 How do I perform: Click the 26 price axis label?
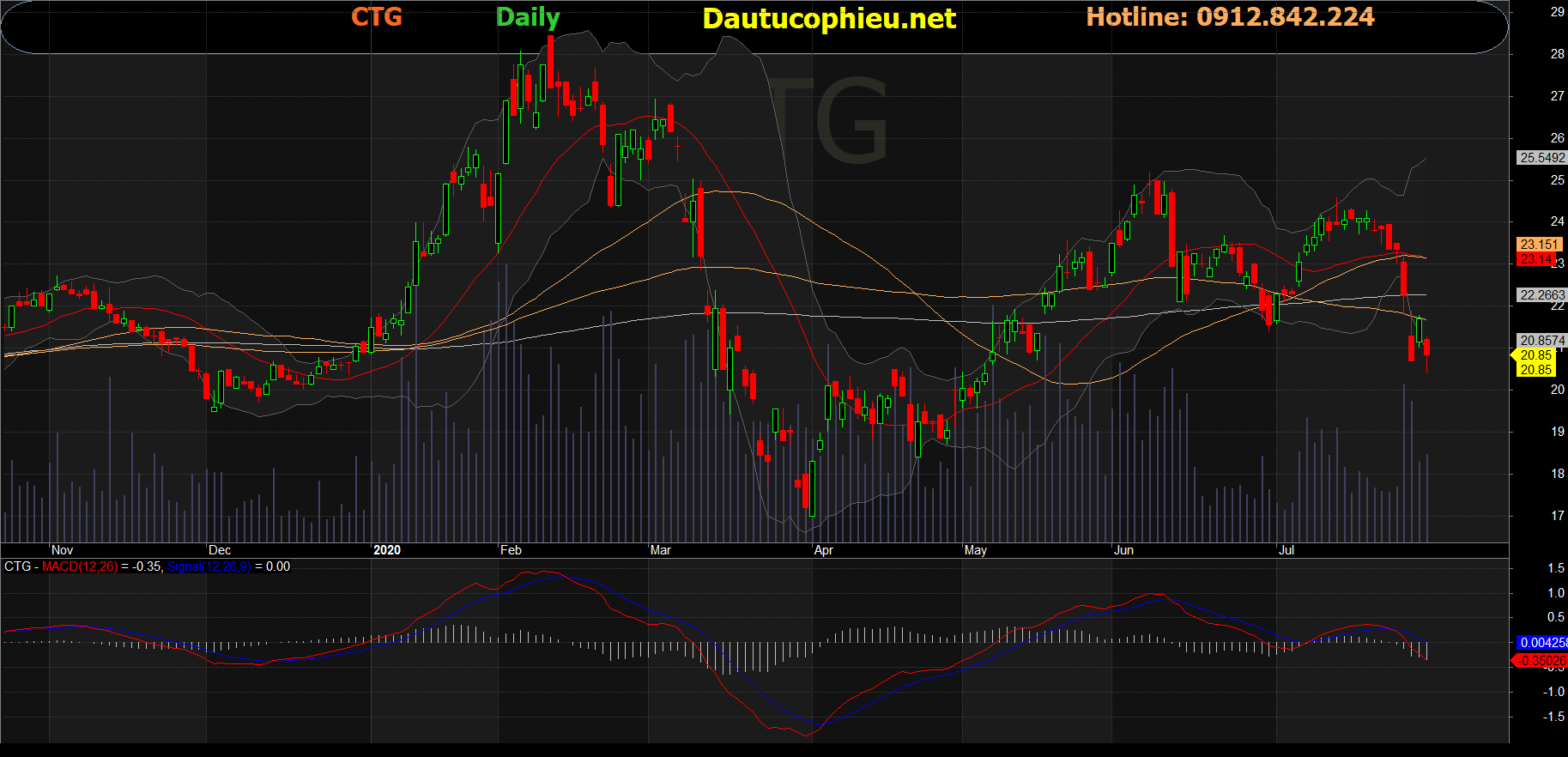point(1557,138)
